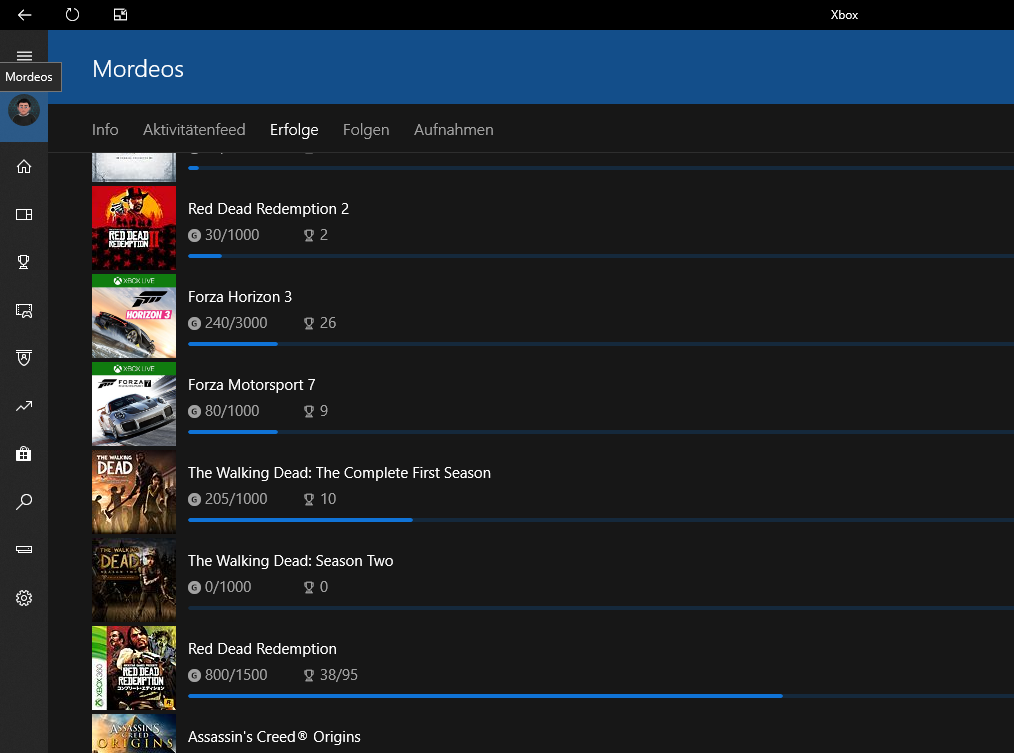Open the Mordeos profile avatar
Screen dimensions: 1014x753
coord(24,111)
